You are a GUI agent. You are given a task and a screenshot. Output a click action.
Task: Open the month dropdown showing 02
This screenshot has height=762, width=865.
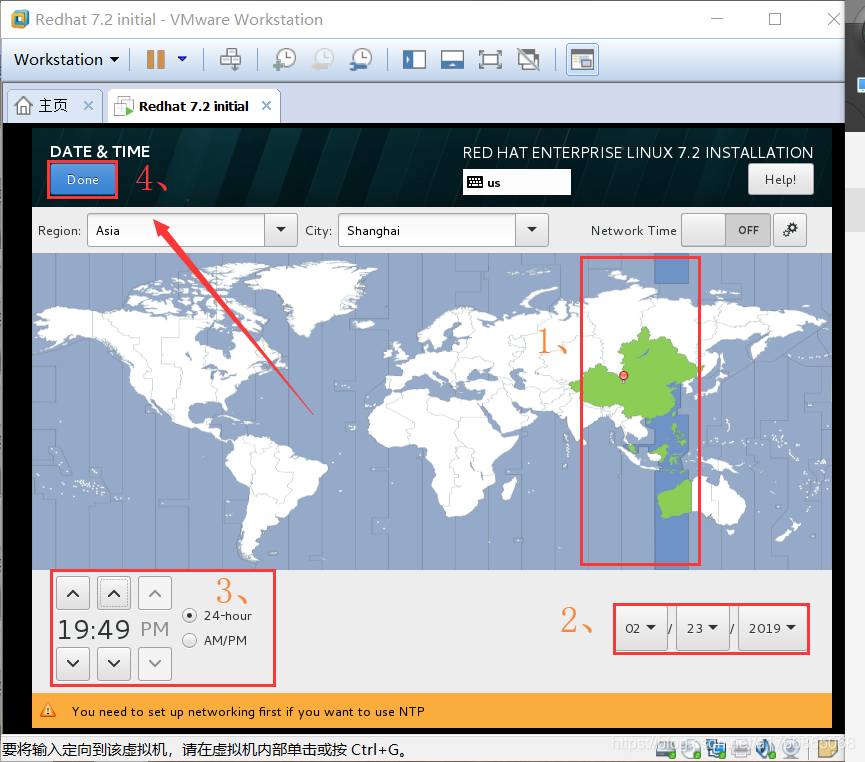click(640, 628)
